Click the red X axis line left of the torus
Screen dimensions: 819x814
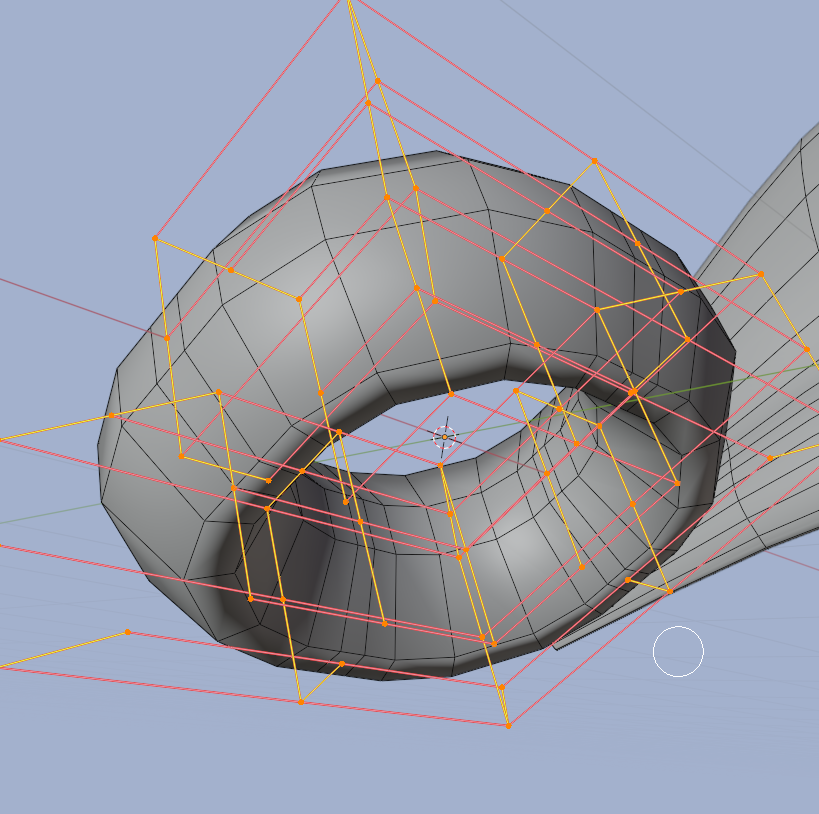pyautogui.click(x=78, y=306)
